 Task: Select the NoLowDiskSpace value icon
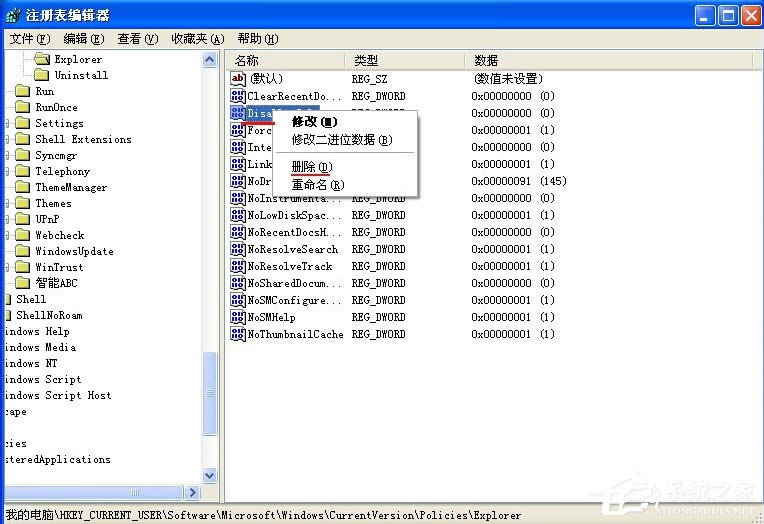tap(238, 215)
